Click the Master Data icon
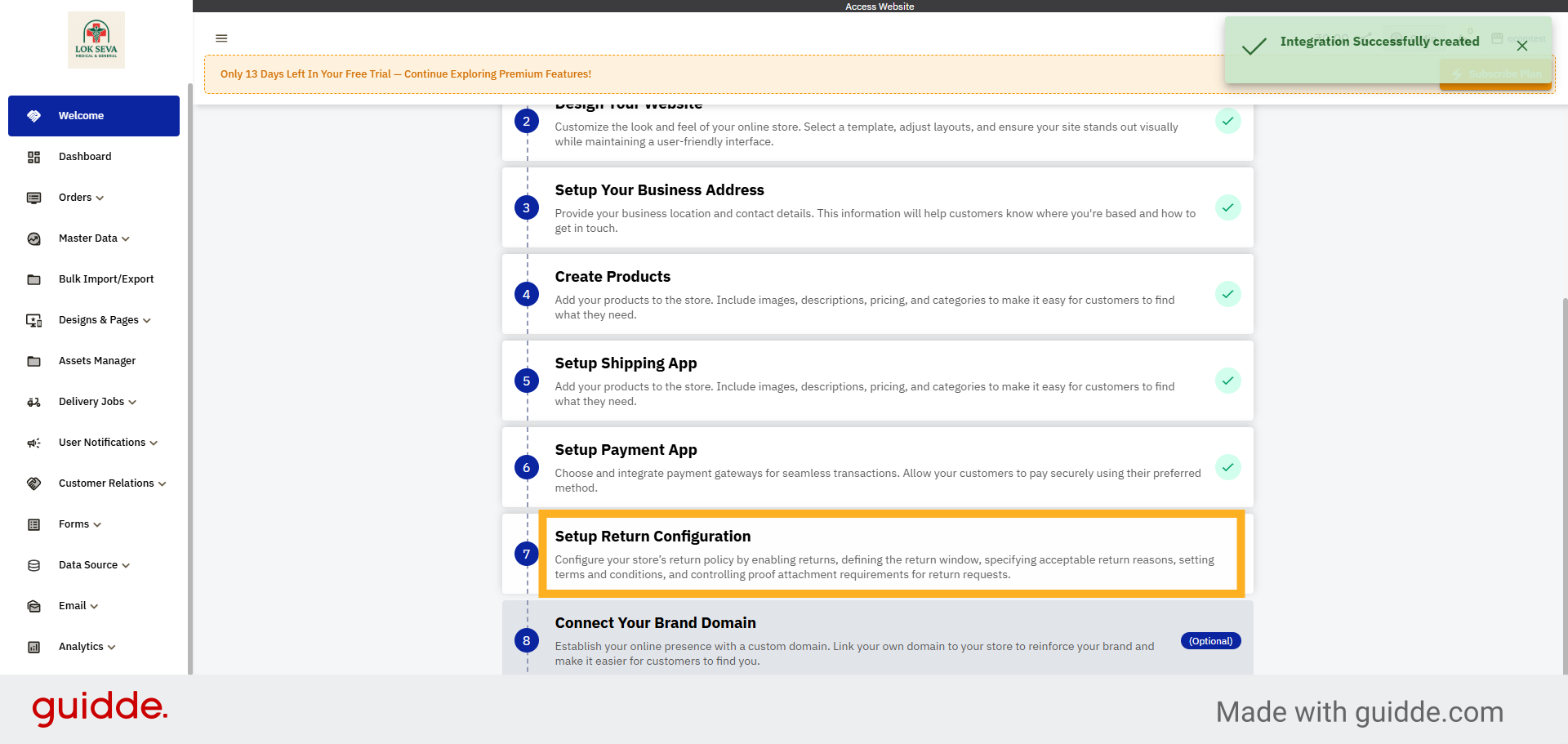Viewport: 1568px width, 744px height. click(x=33, y=238)
